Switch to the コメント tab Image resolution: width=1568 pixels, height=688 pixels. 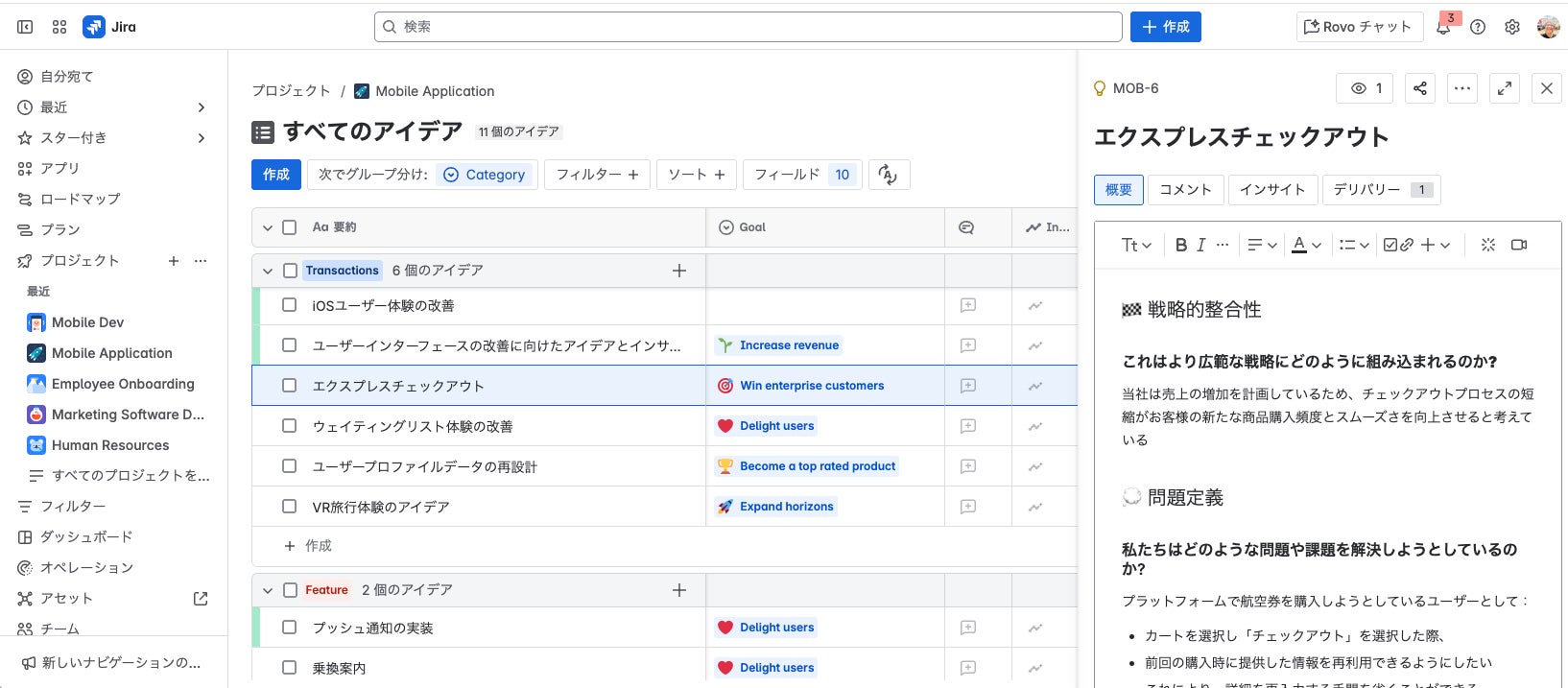pyautogui.click(x=1185, y=190)
